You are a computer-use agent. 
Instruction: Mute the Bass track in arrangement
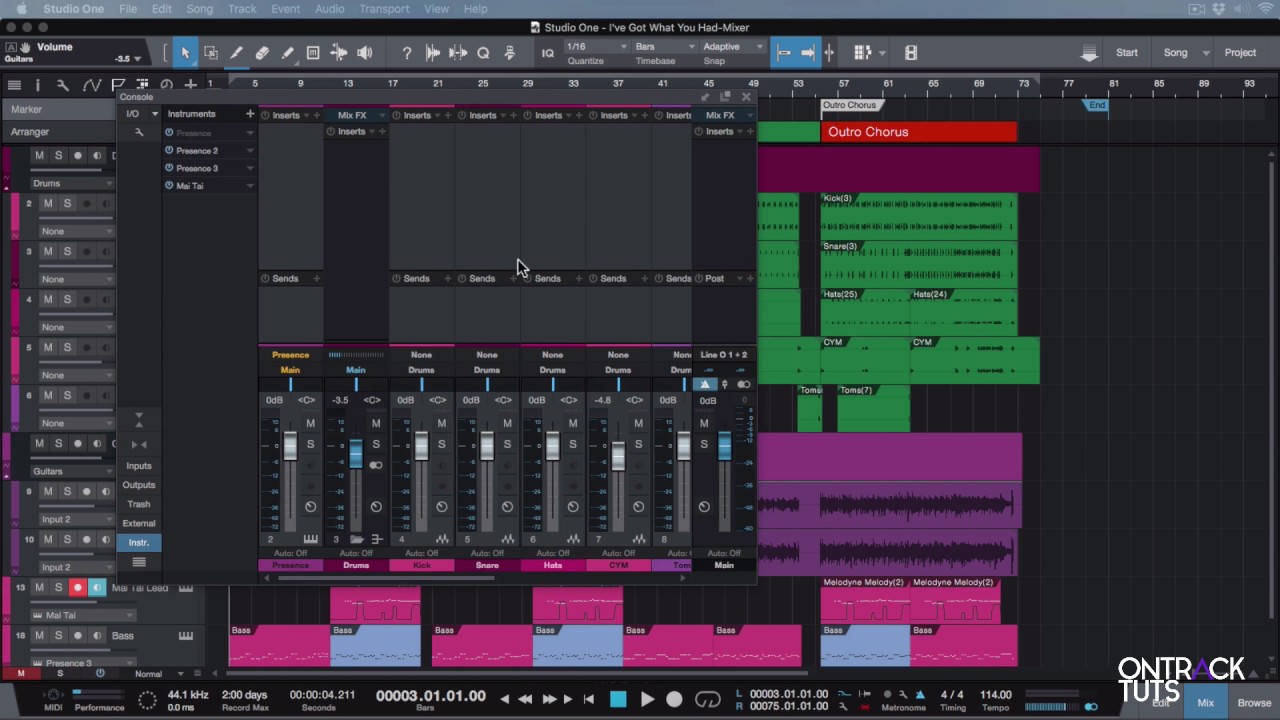click(x=39, y=636)
